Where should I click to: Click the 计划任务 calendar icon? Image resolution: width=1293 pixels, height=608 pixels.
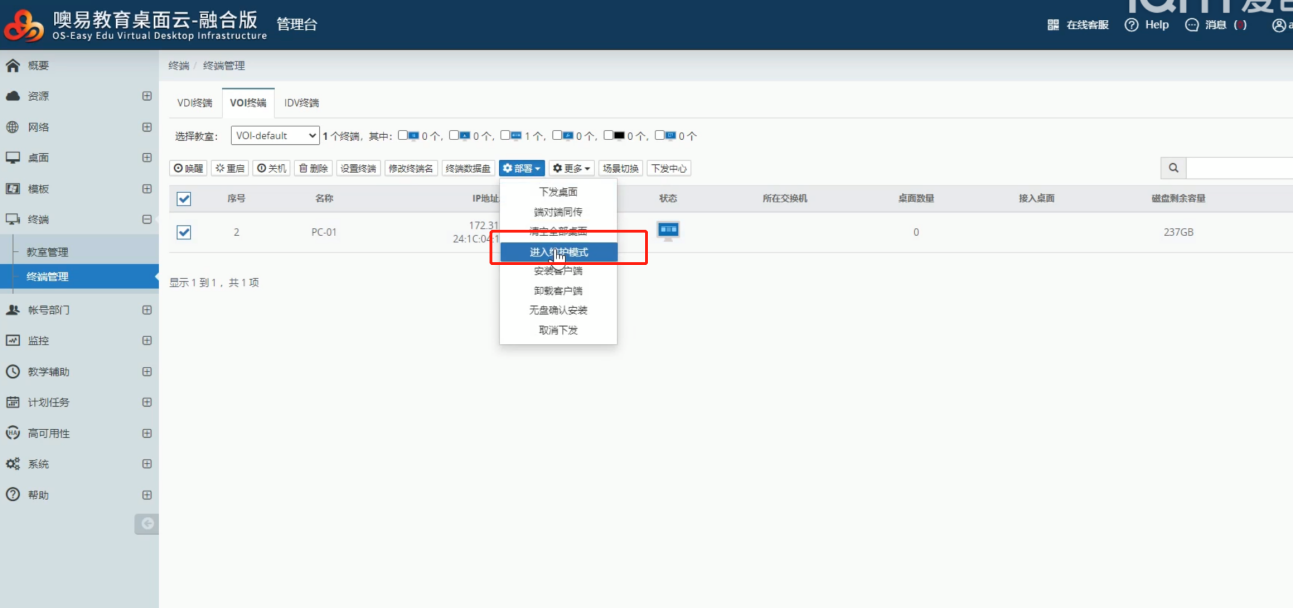13,402
